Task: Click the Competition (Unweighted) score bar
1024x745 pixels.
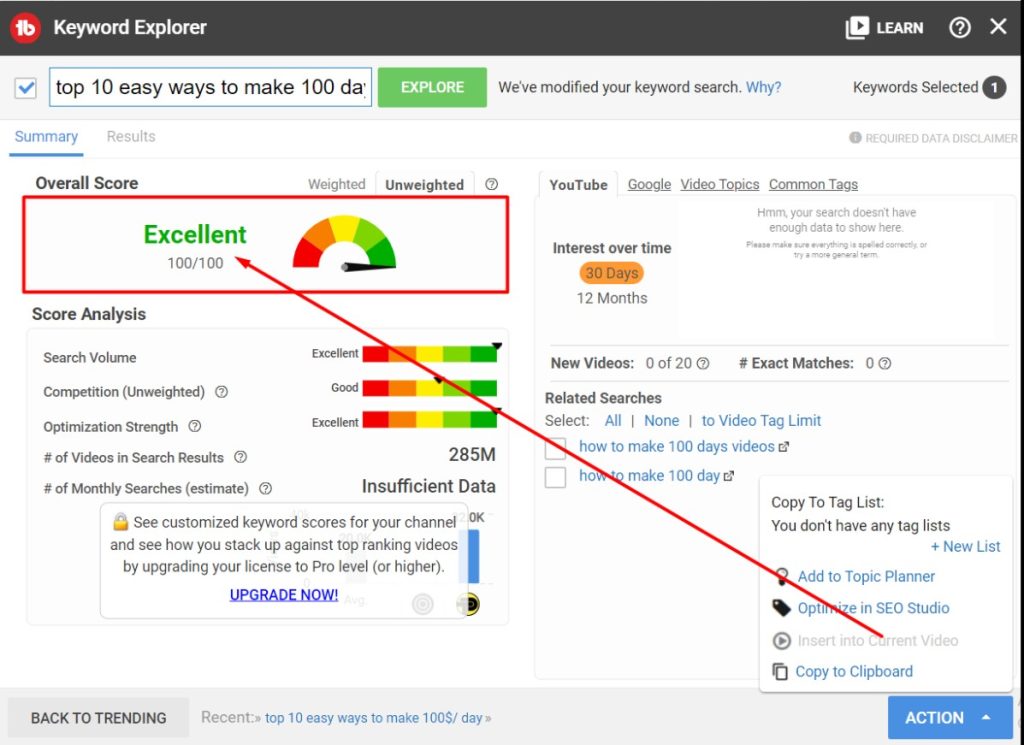Action: 430,388
